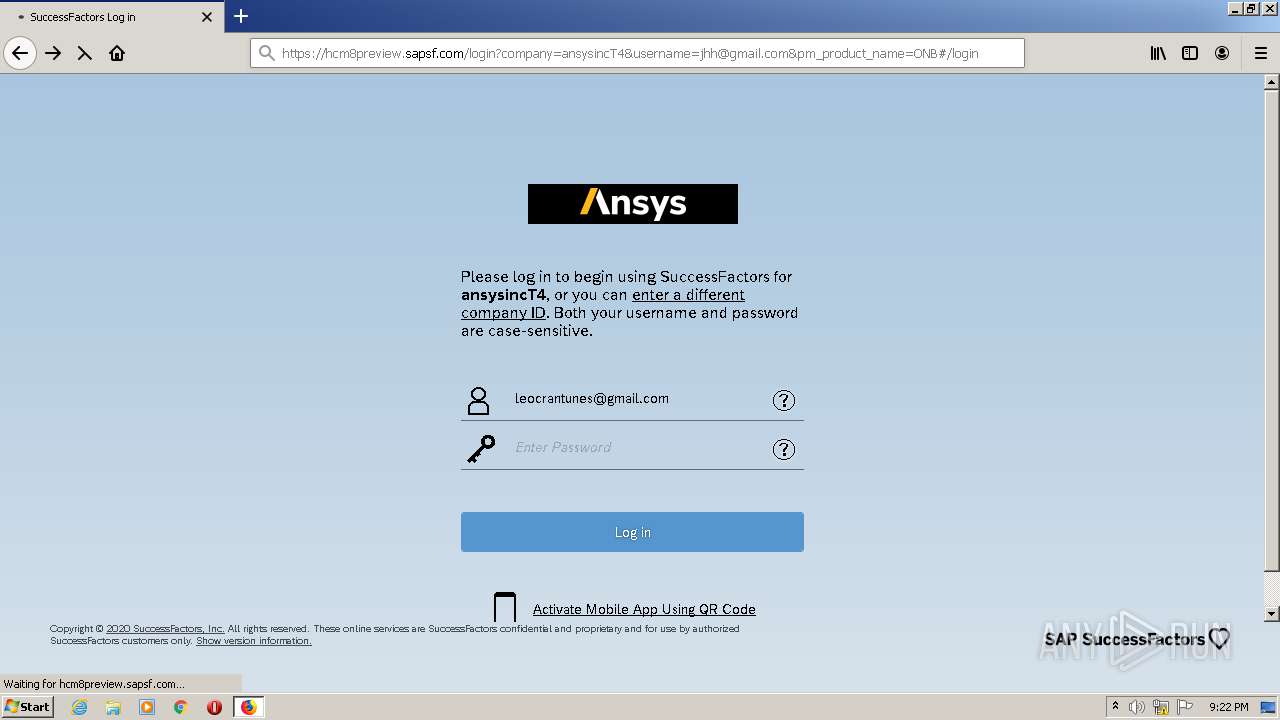Click Show version information link
Image resolution: width=1280 pixels, height=720 pixels.
pyautogui.click(x=254, y=641)
